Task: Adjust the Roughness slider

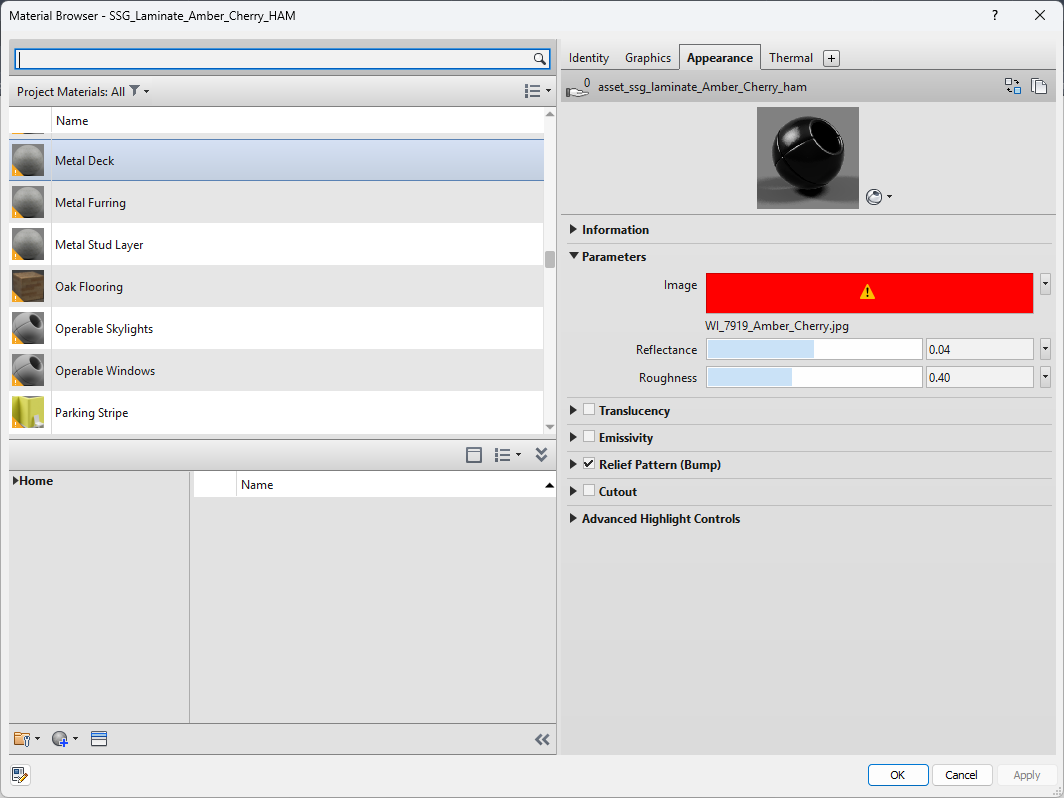Action: point(813,377)
